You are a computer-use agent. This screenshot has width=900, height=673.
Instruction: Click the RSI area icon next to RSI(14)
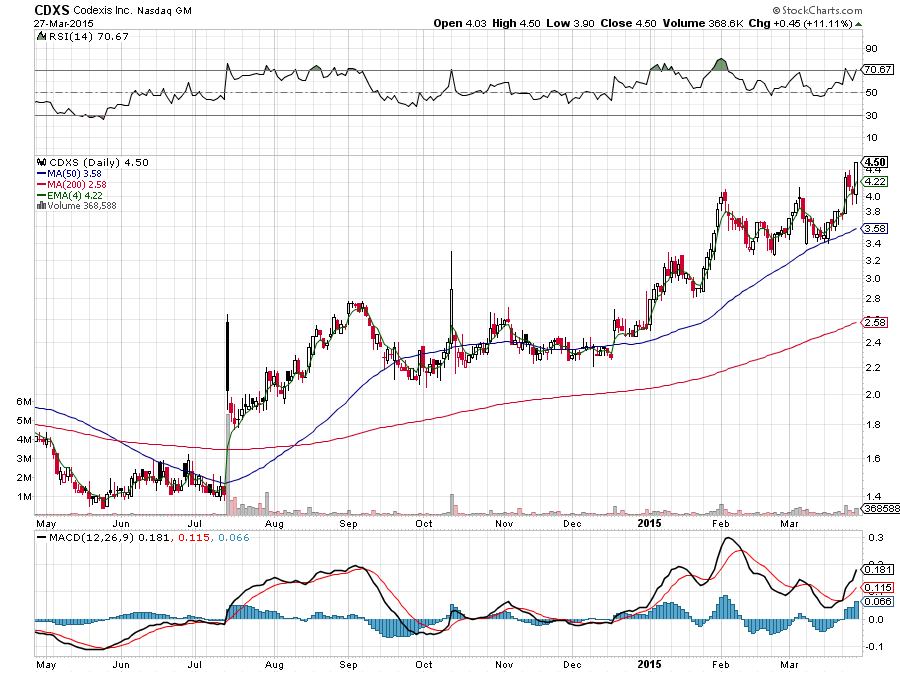click(41, 36)
